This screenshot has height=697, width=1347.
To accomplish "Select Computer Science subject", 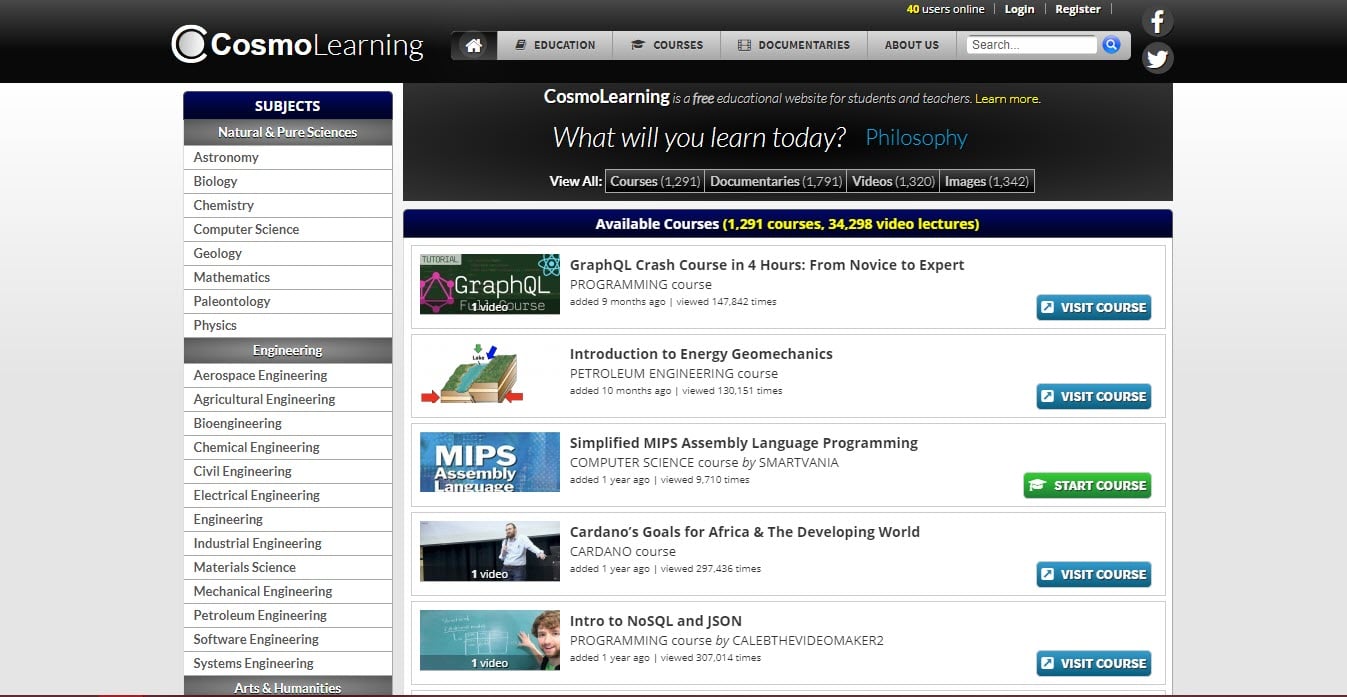I will [x=288, y=229].
